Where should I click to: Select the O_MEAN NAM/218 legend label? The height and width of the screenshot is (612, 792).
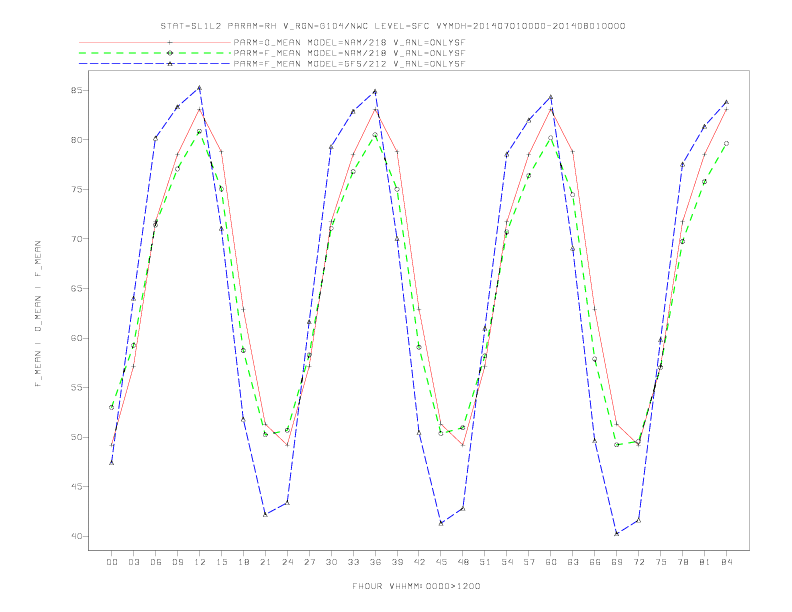[x=349, y=42]
